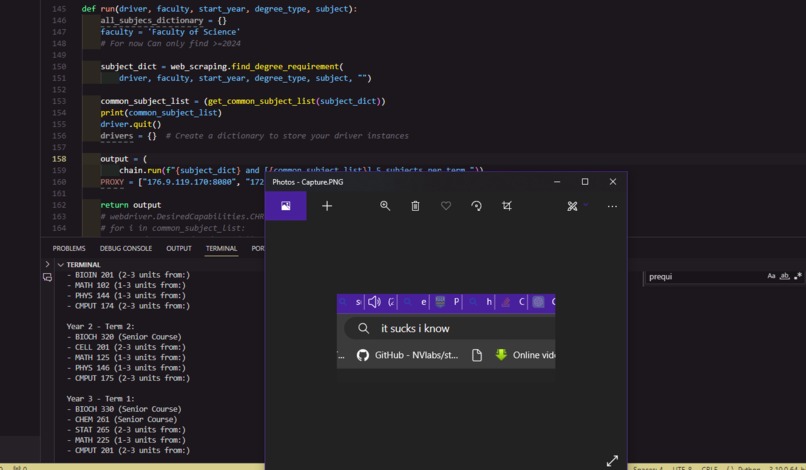806x470 pixels.
Task: Open the OUTPUT panel tab
Action: (x=179, y=248)
